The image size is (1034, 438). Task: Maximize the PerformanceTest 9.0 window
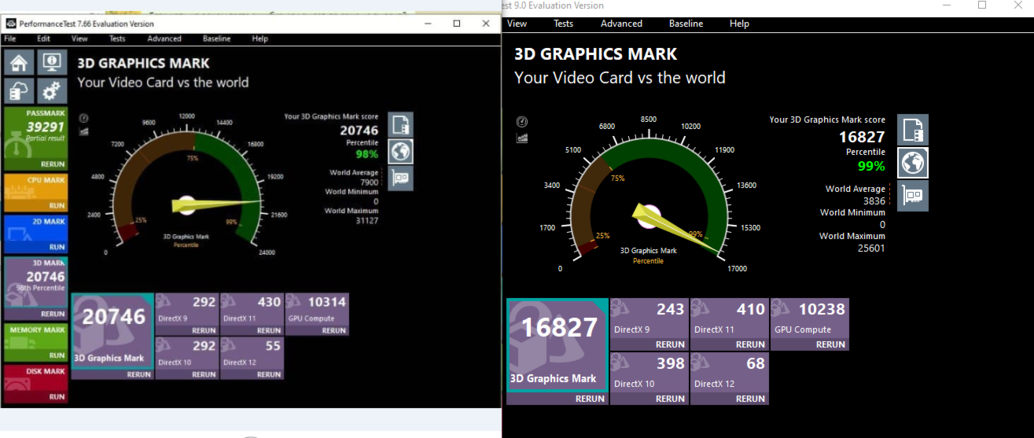[982, 5]
